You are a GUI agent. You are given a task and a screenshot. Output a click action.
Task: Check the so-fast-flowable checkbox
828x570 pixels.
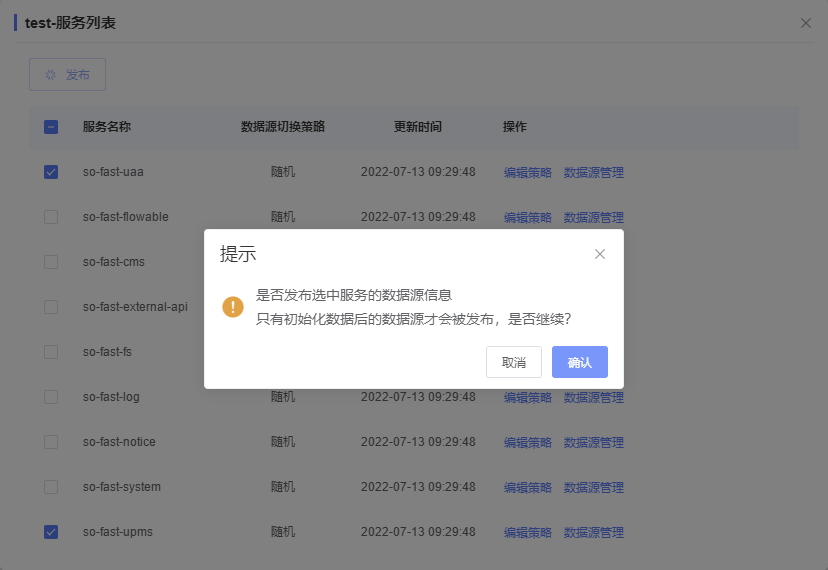[51, 217]
